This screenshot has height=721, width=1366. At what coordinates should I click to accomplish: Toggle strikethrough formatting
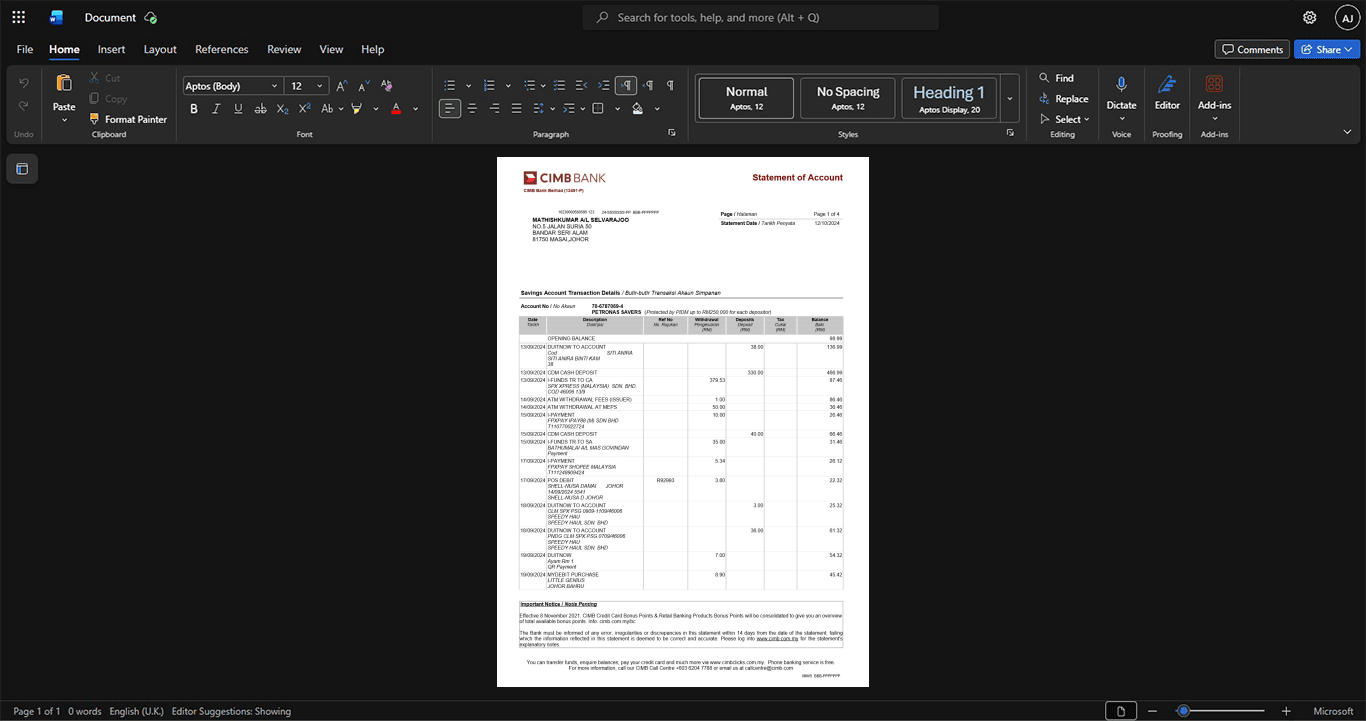pyautogui.click(x=260, y=108)
